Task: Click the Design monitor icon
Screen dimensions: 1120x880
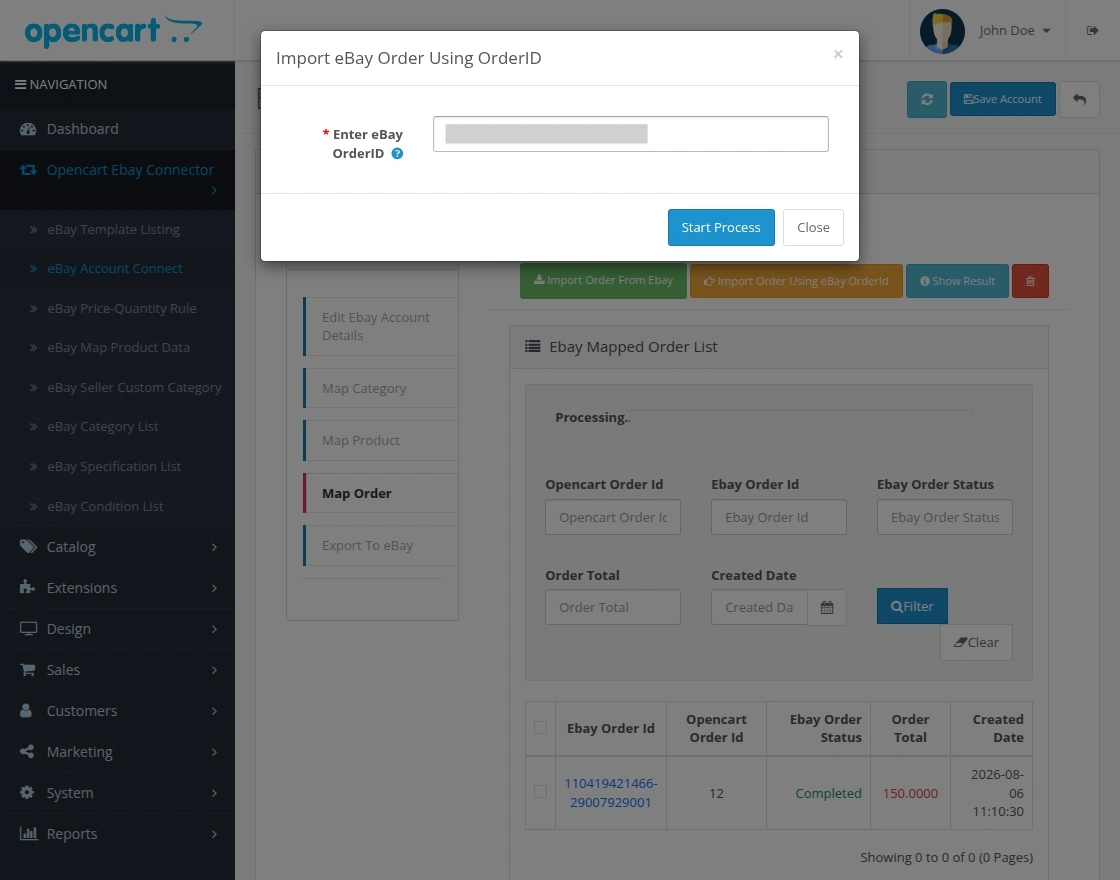Action: 28,629
